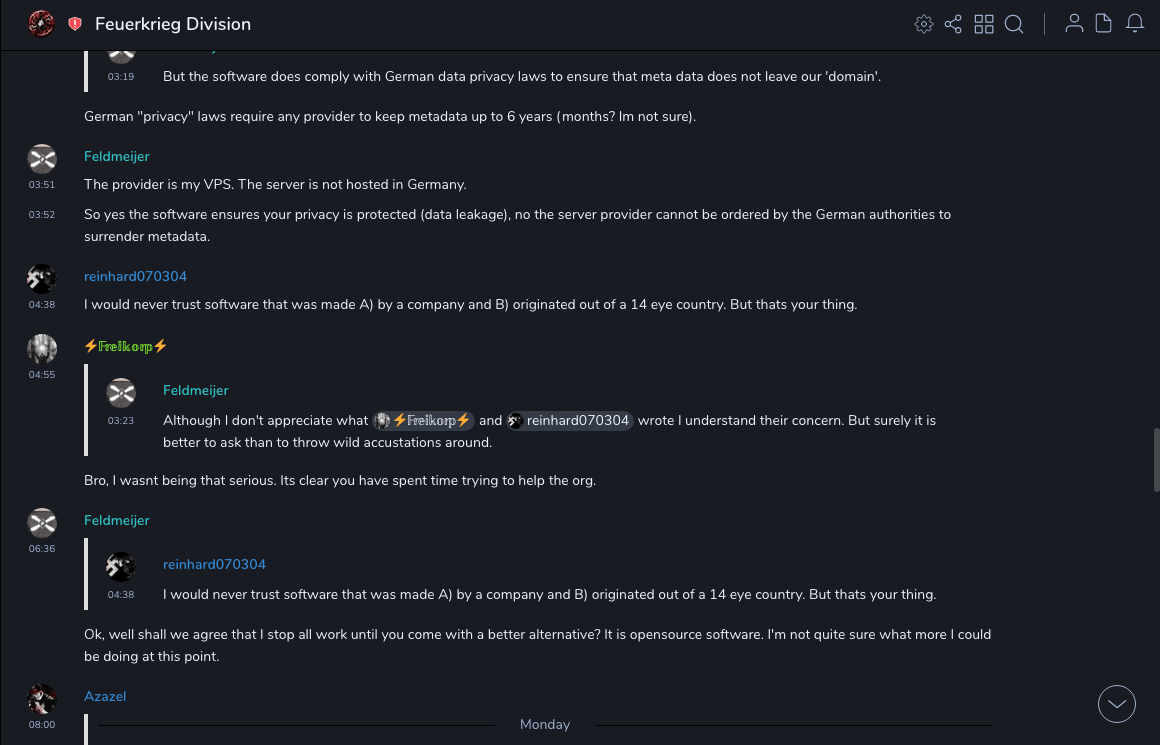Open notifications bell icon
The image size is (1160, 745).
tap(1135, 24)
